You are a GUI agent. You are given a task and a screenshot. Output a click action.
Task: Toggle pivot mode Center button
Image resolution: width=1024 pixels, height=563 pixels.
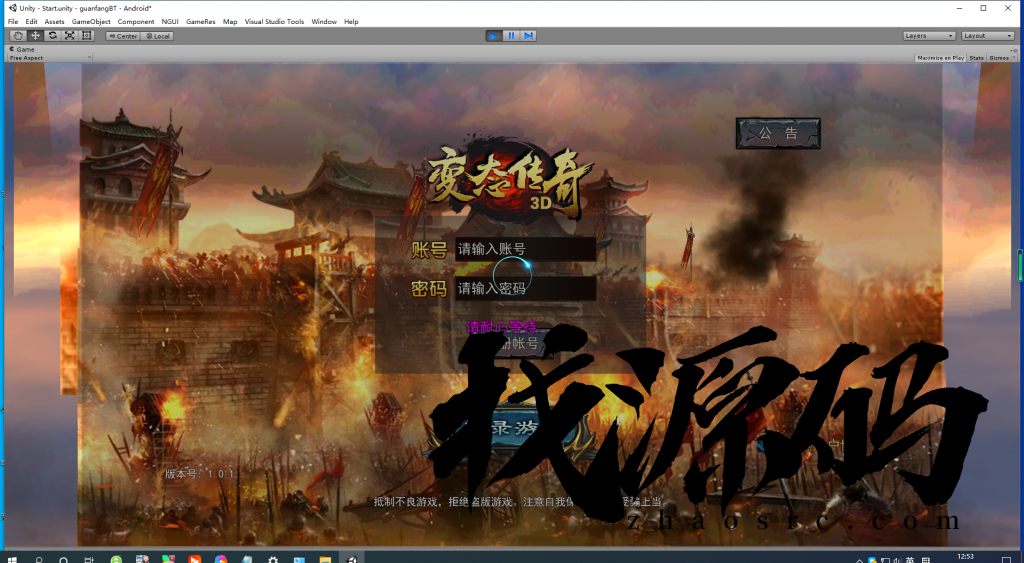click(123, 36)
